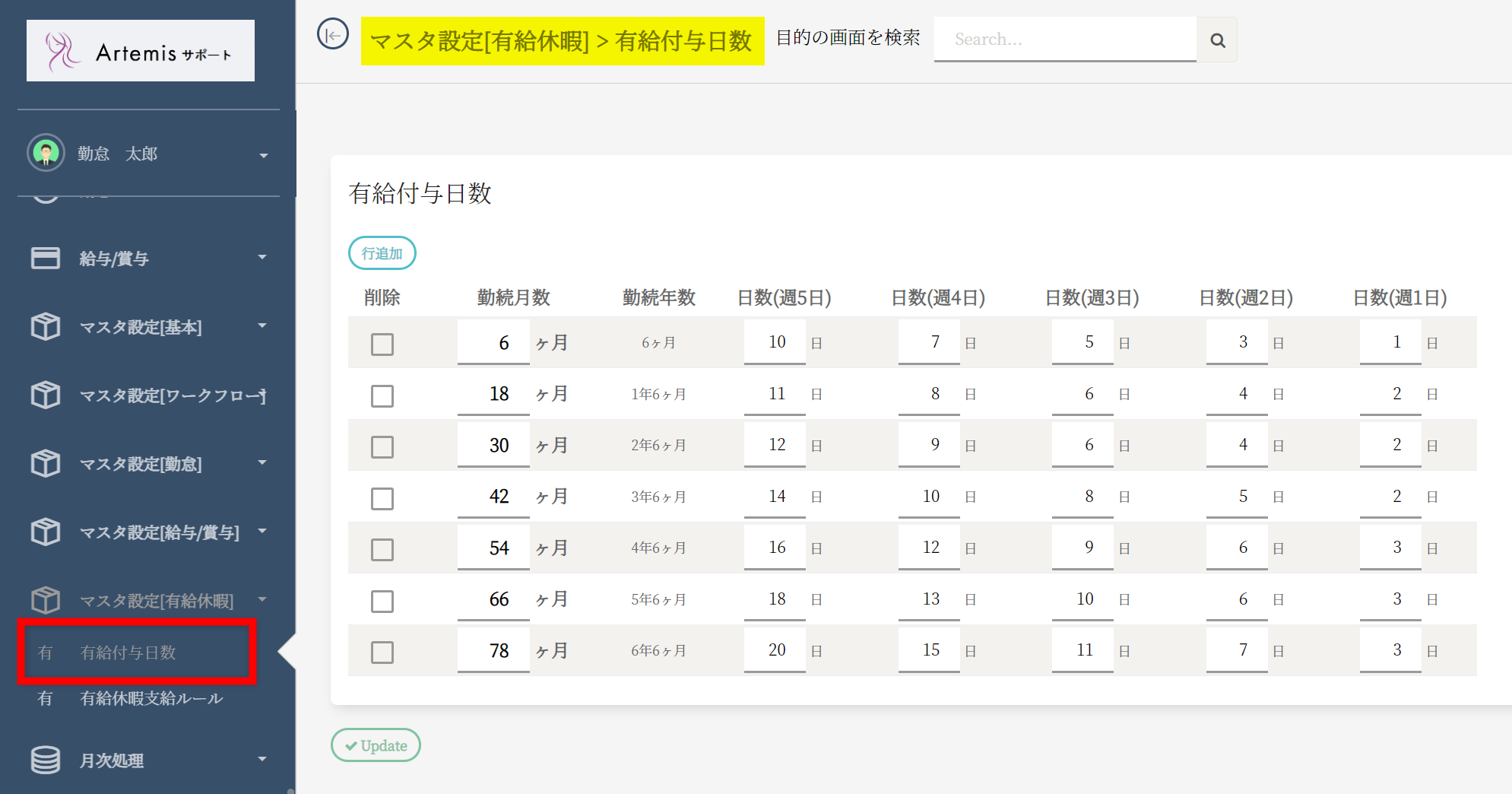Click the 勤続月数 field showing 18

tap(493, 394)
